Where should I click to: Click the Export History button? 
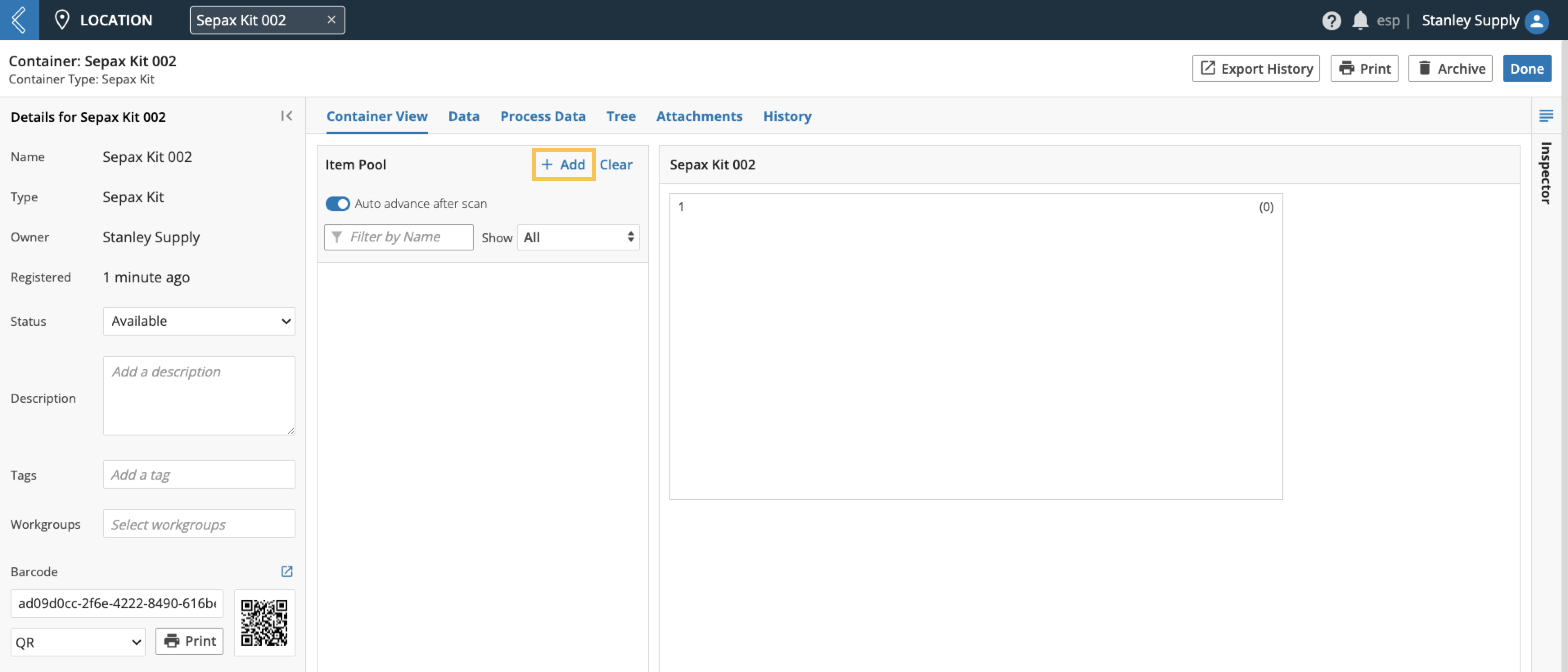pos(1256,69)
